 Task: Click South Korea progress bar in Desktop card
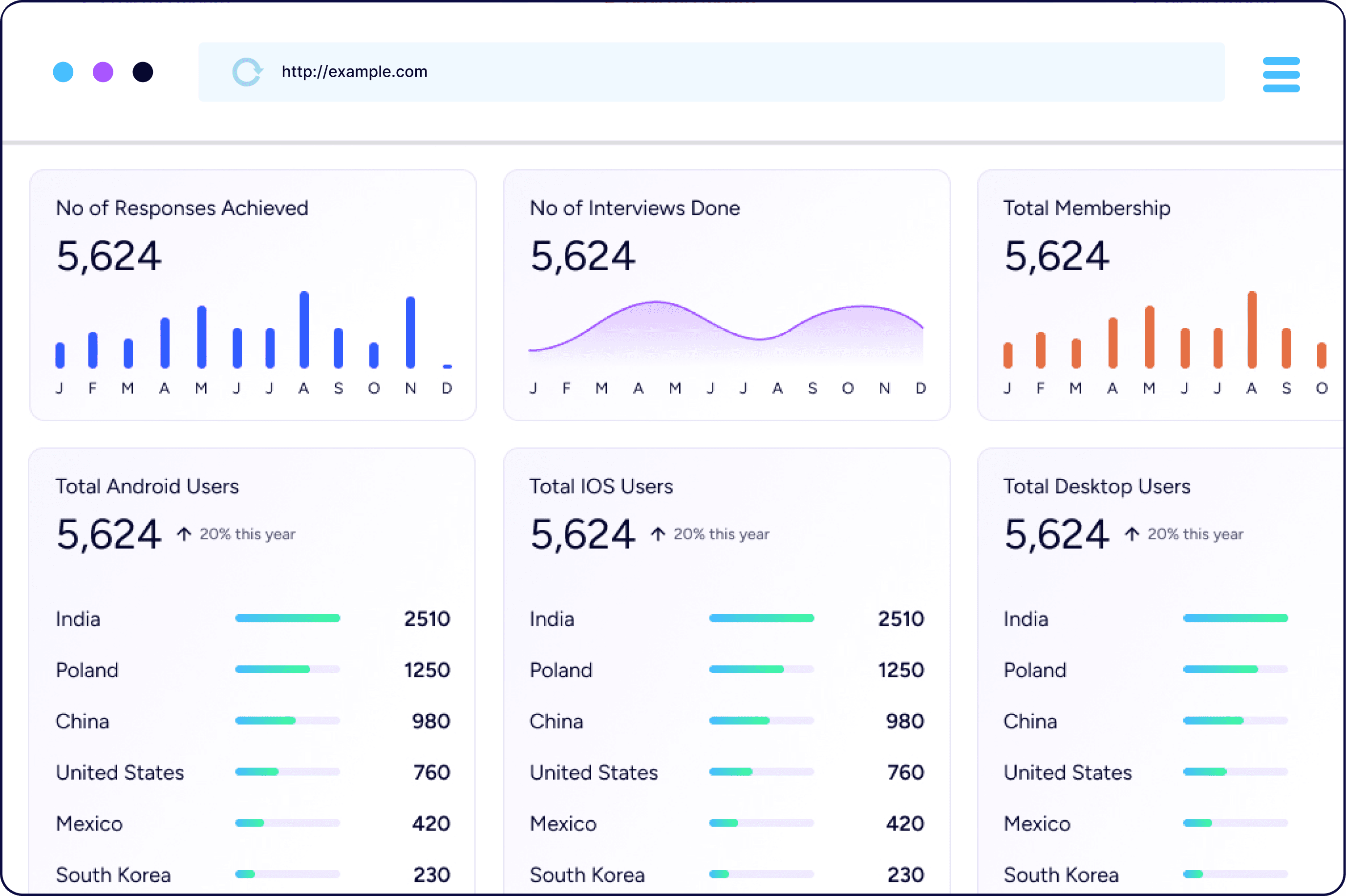tap(1236, 874)
